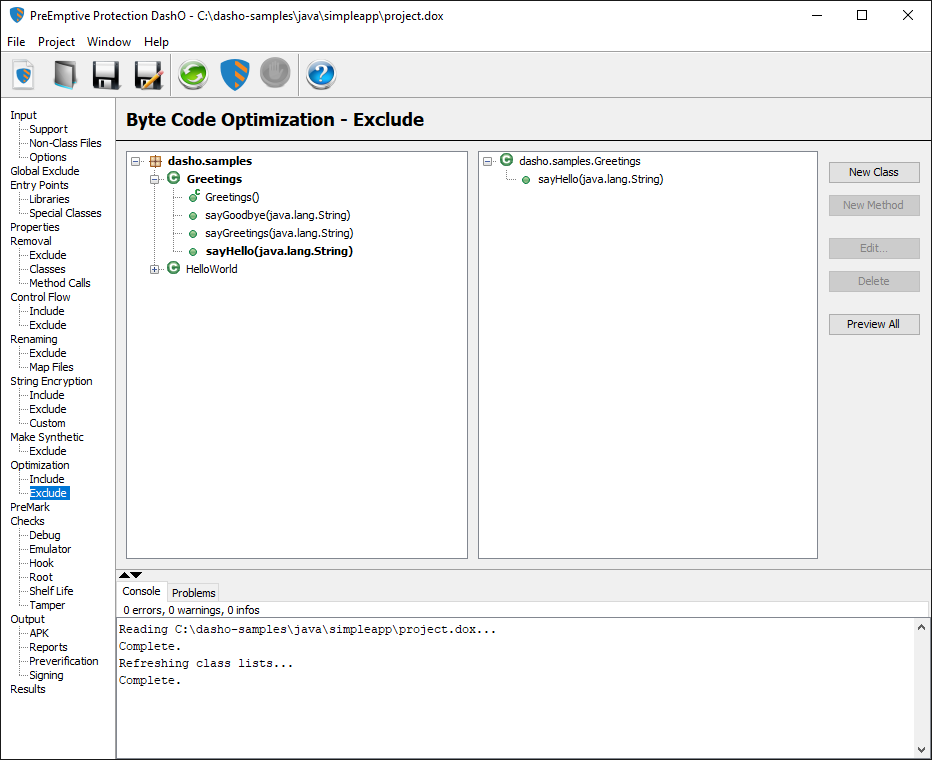Select Libraries under Entry Points
The height and width of the screenshot is (760, 932).
tap(49, 200)
